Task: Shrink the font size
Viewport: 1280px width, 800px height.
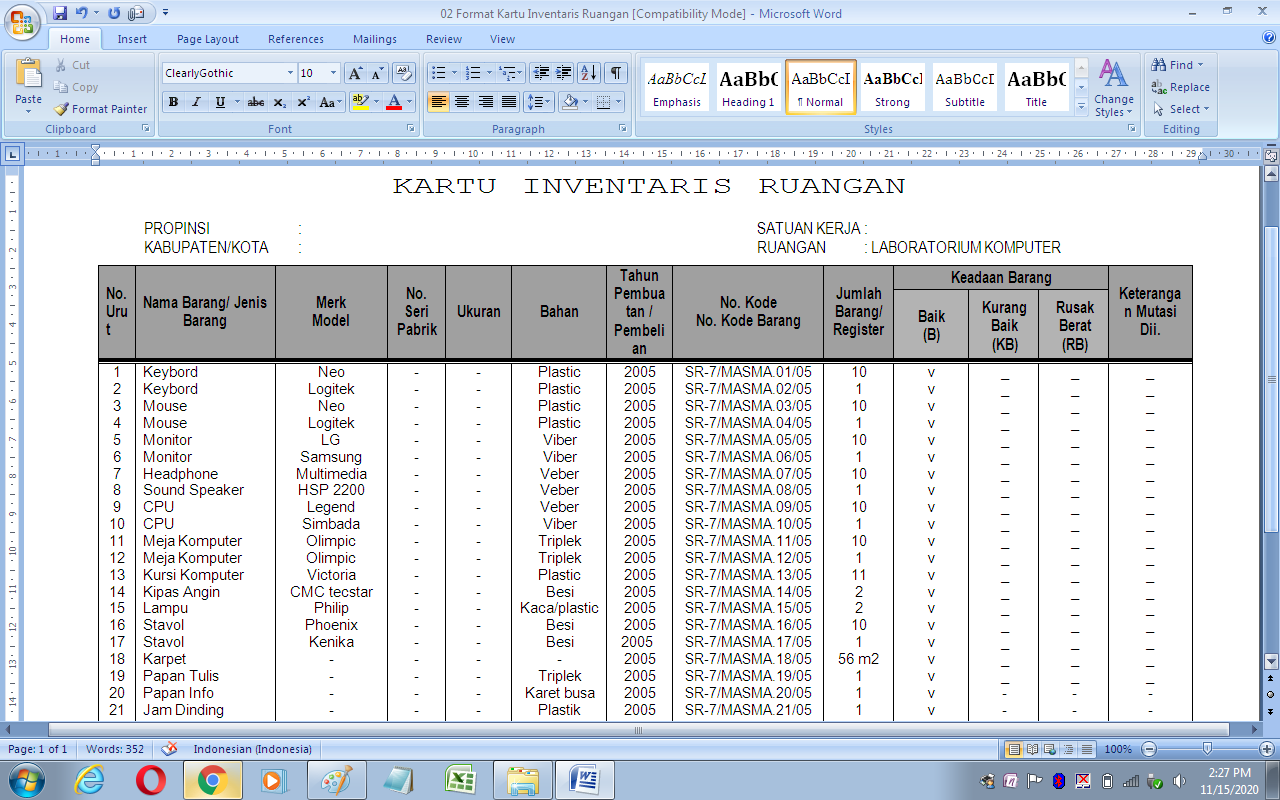Action: (x=378, y=73)
